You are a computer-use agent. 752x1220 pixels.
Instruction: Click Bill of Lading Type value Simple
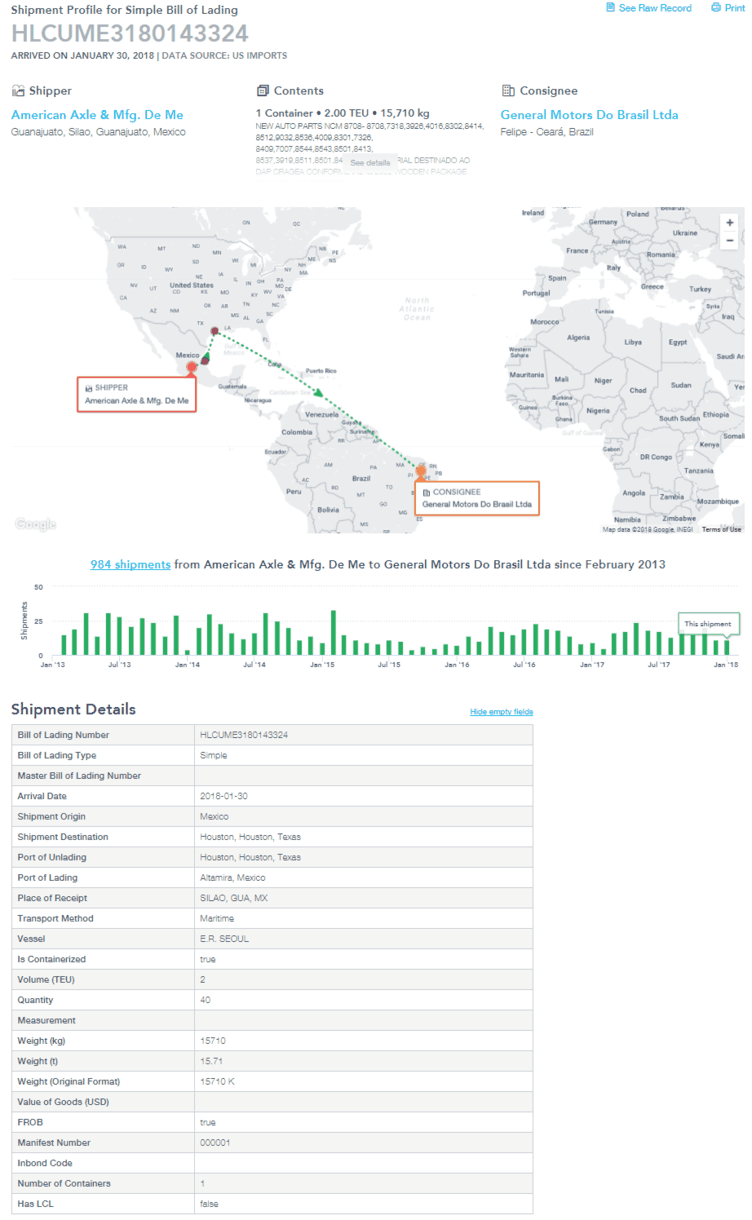click(213, 755)
